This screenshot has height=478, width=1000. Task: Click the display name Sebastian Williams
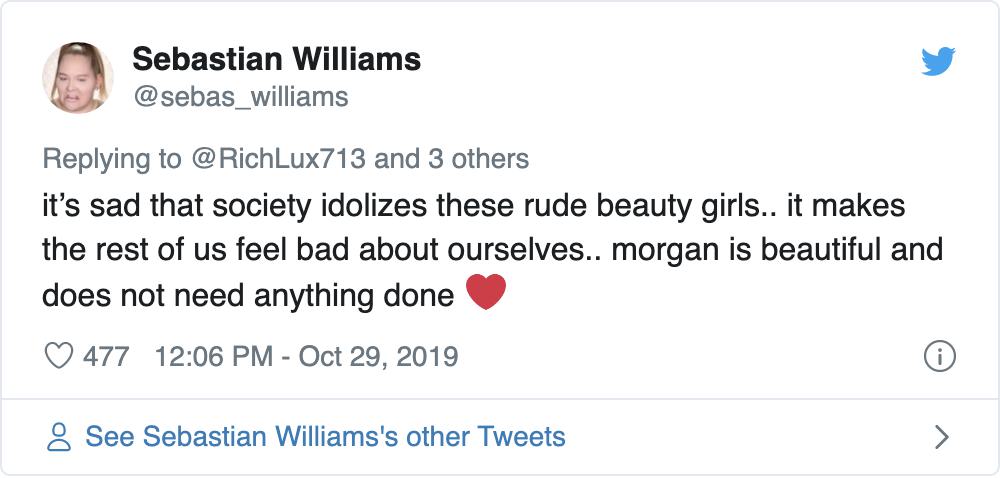[276, 59]
